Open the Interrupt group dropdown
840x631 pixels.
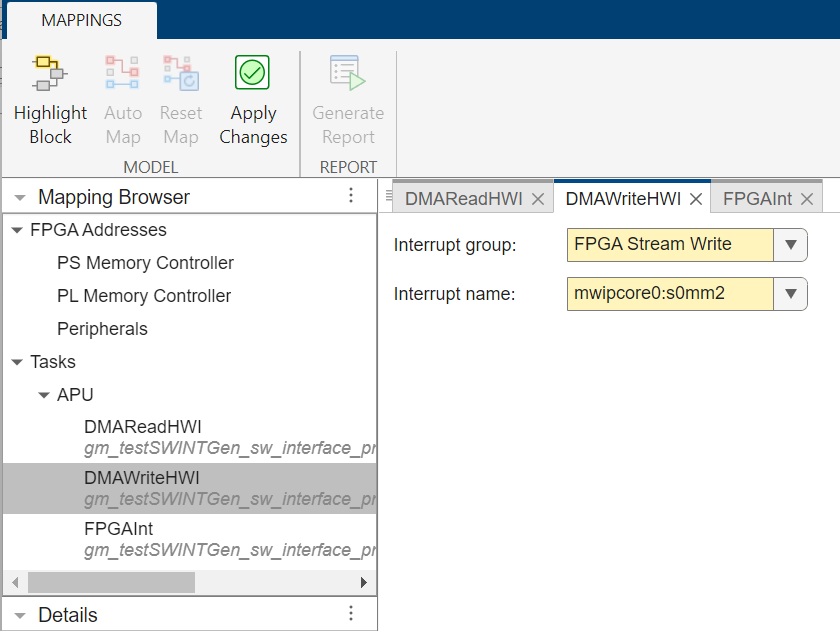(791, 244)
